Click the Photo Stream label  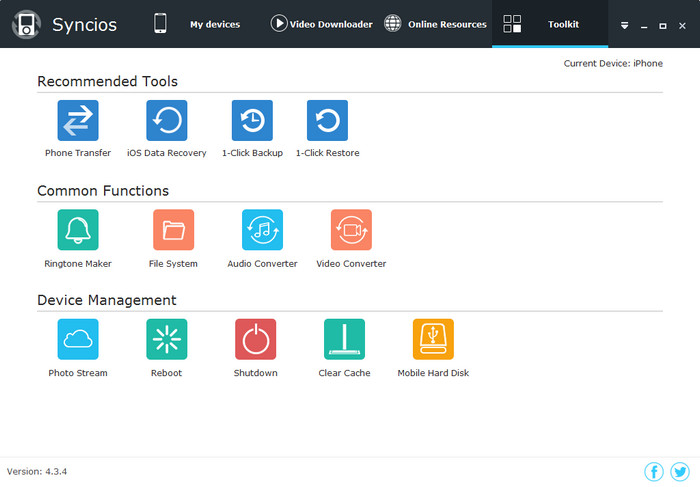78,373
